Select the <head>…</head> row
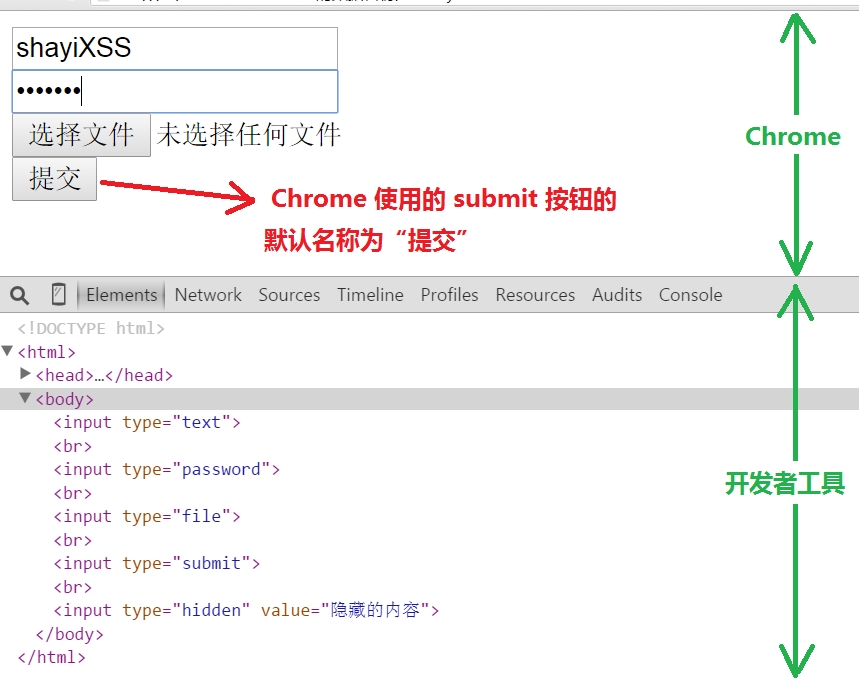Image resolution: width=859 pixels, height=685 pixels. pyautogui.click(x=104, y=375)
